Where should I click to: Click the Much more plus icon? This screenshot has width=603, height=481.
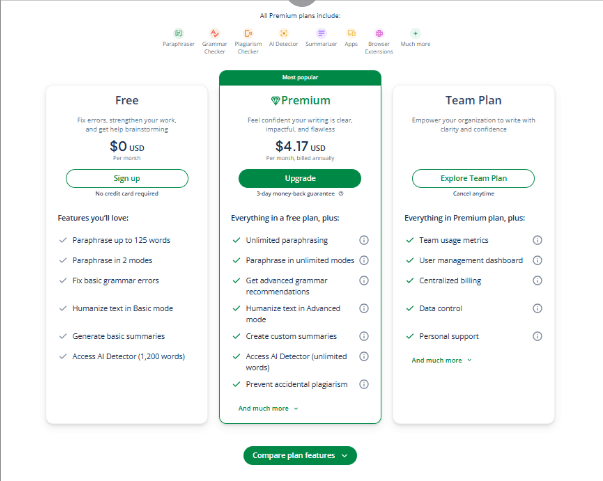pyautogui.click(x=415, y=33)
